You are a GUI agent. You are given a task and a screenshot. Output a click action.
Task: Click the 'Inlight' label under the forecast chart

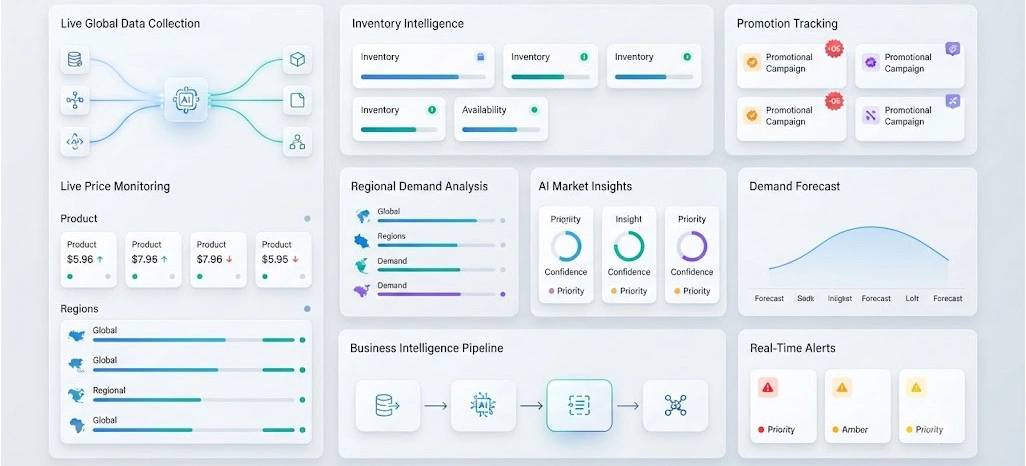pyautogui.click(x=840, y=298)
